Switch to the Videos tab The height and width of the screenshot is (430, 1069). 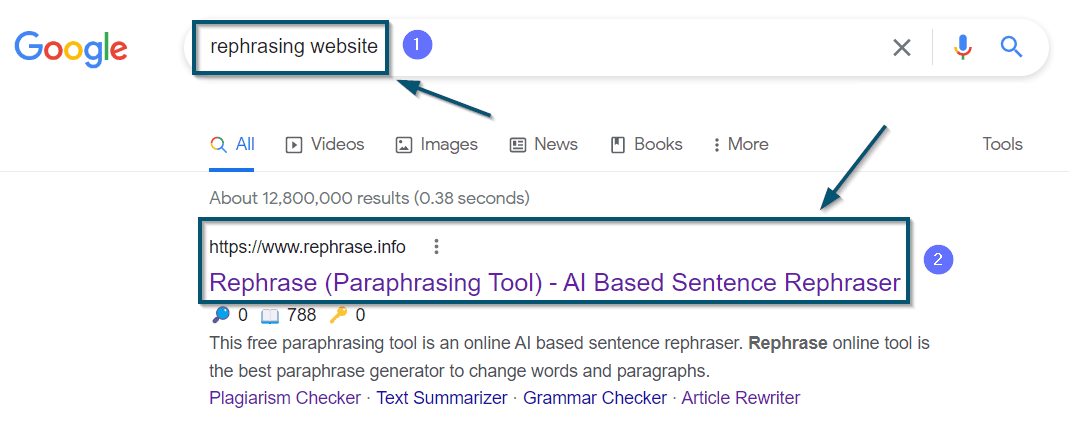[x=325, y=144]
